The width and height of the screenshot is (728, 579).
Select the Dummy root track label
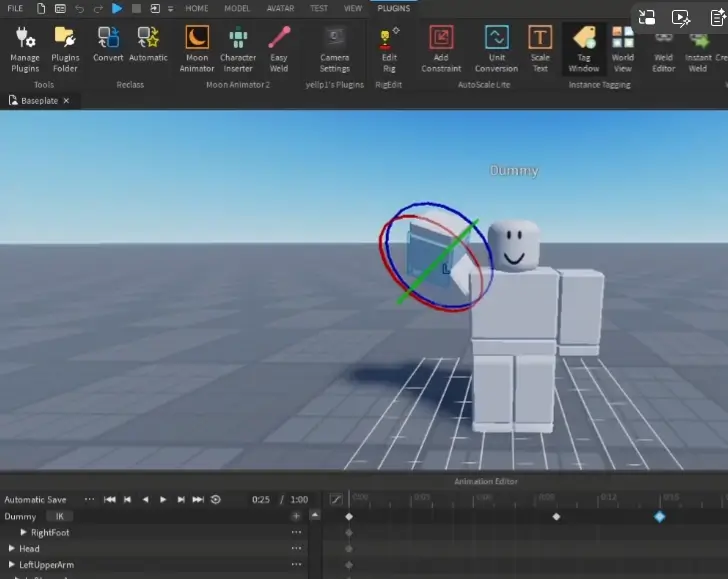20,516
